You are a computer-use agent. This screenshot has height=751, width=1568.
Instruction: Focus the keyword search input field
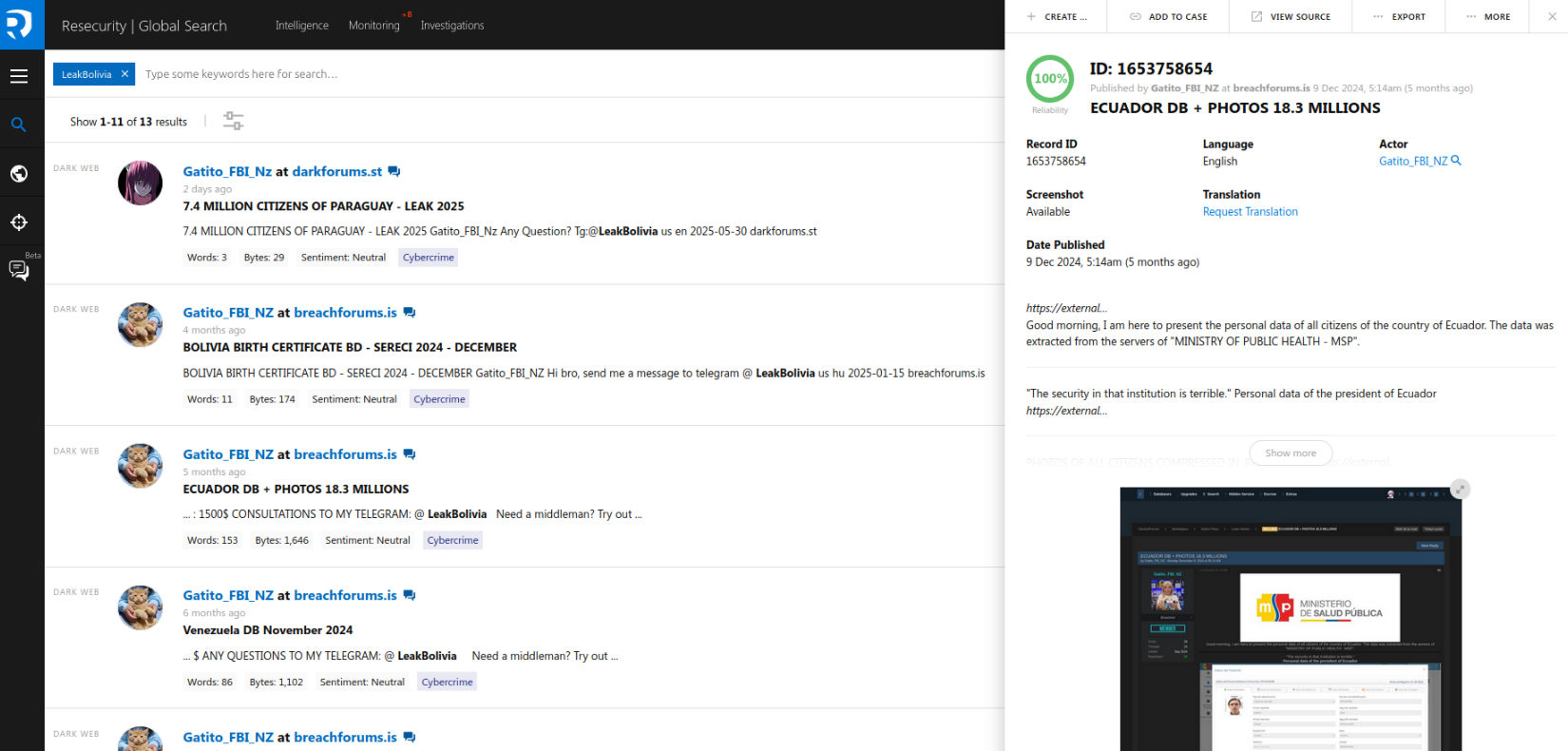click(570, 74)
